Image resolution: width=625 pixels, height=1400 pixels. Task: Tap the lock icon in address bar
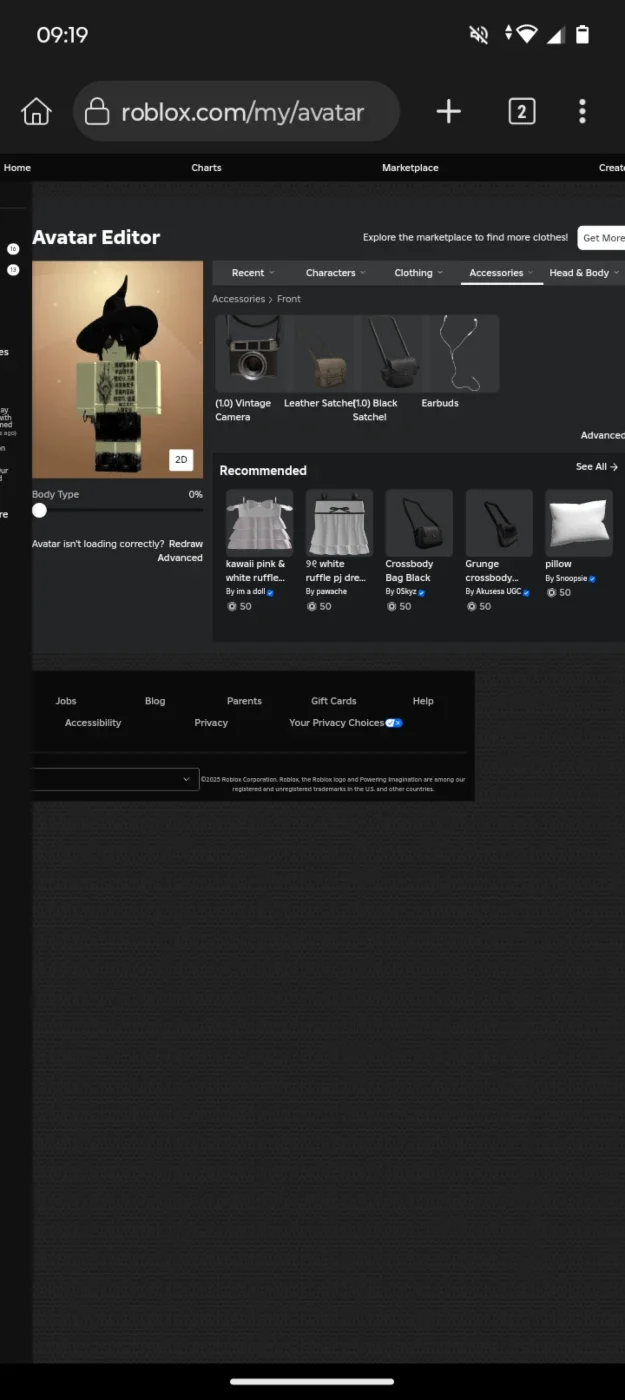pyautogui.click(x=97, y=112)
